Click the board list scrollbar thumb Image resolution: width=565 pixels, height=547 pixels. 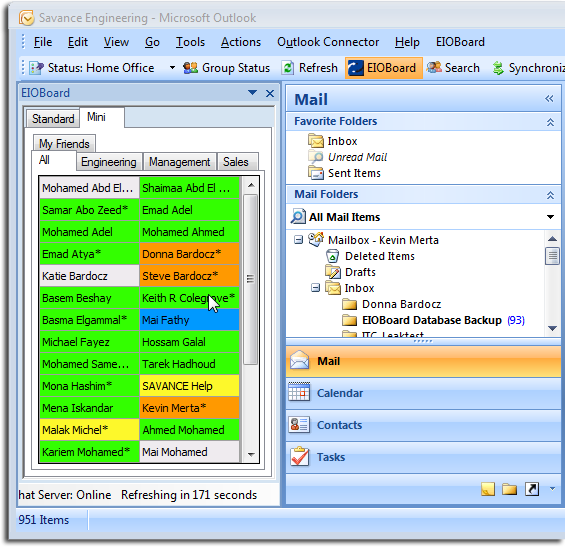coord(250,279)
